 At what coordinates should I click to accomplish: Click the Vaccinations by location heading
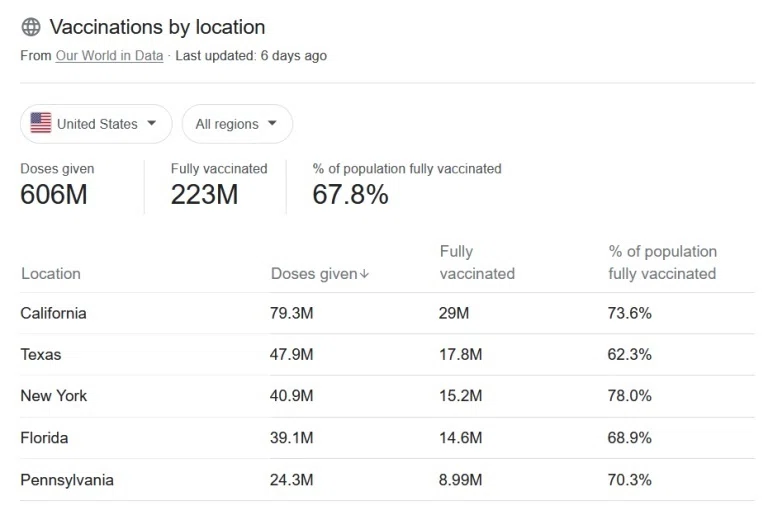[x=158, y=27]
